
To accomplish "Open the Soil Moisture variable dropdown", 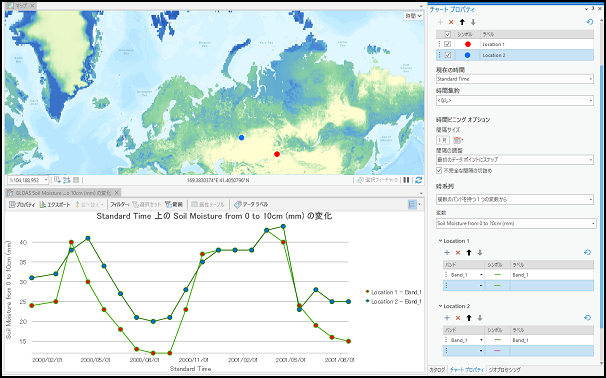I will (516, 223).
